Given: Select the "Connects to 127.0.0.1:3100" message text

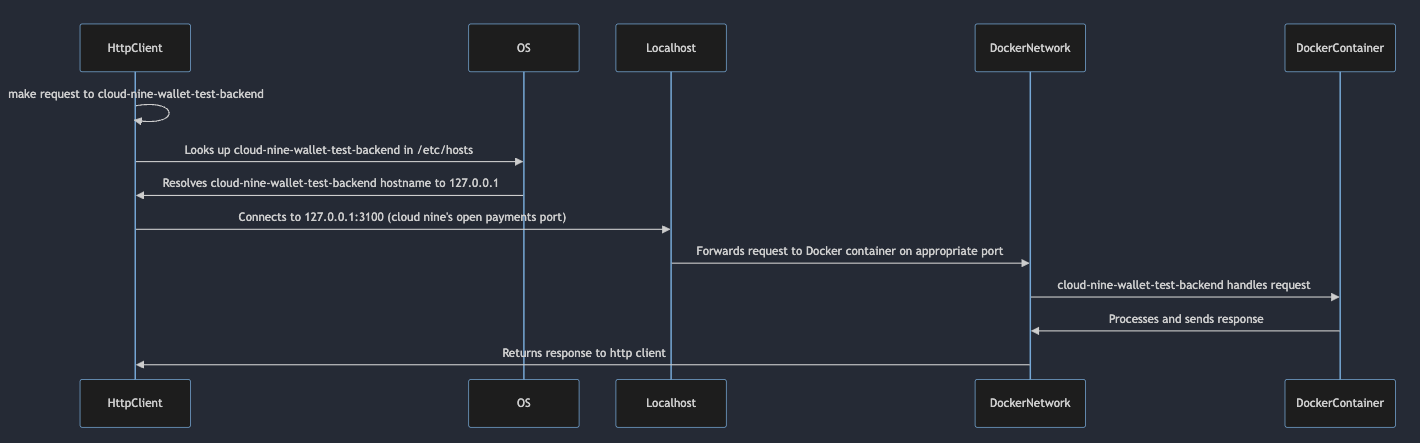Looking at the screenshot, I should 401,217.
